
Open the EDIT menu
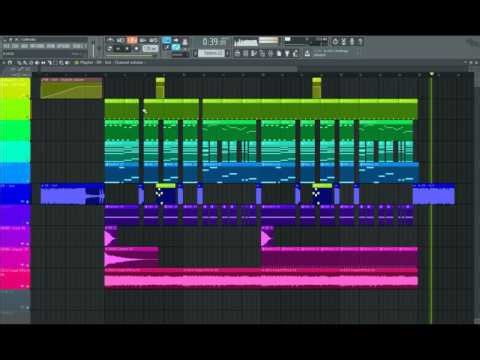15,46
